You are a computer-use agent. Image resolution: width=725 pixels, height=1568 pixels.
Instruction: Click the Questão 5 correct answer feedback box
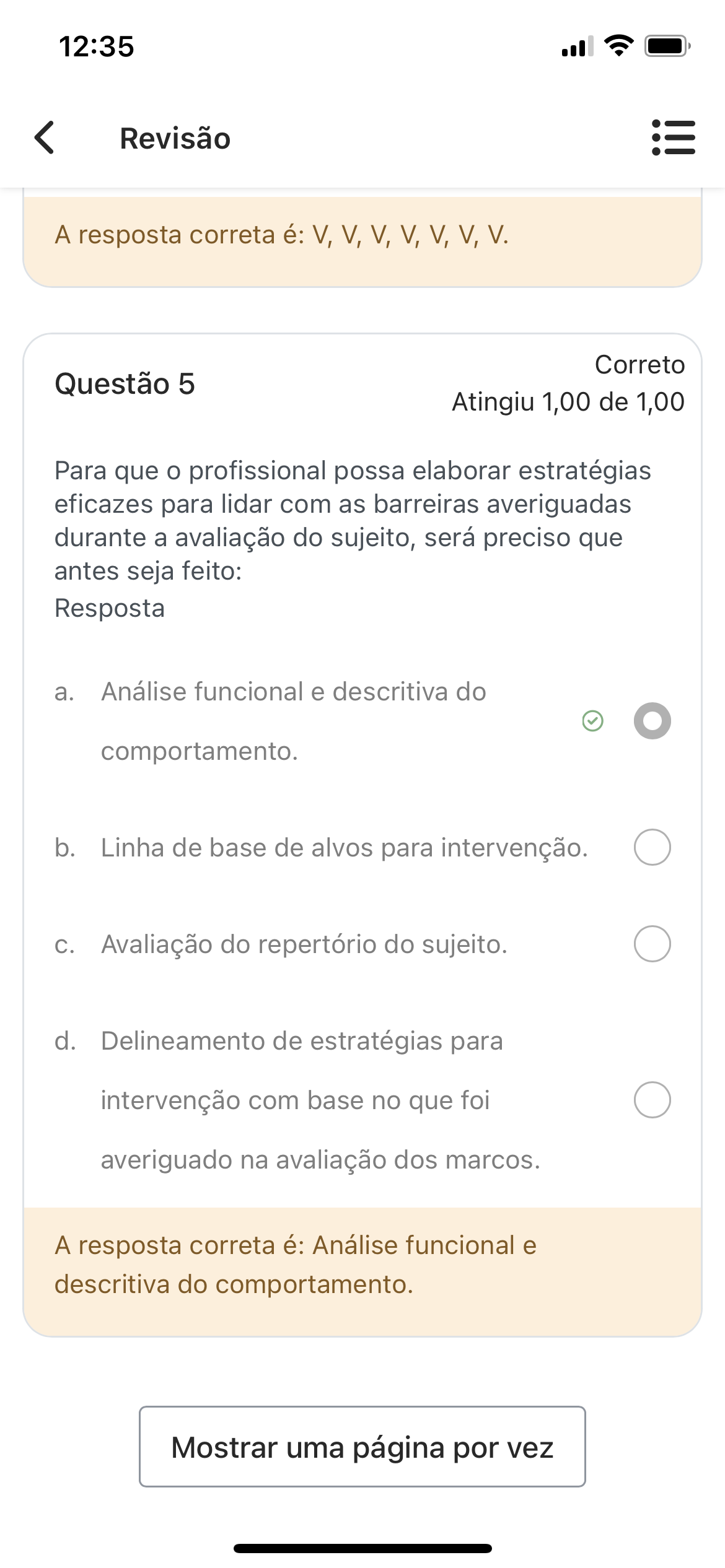point(362,1265)
